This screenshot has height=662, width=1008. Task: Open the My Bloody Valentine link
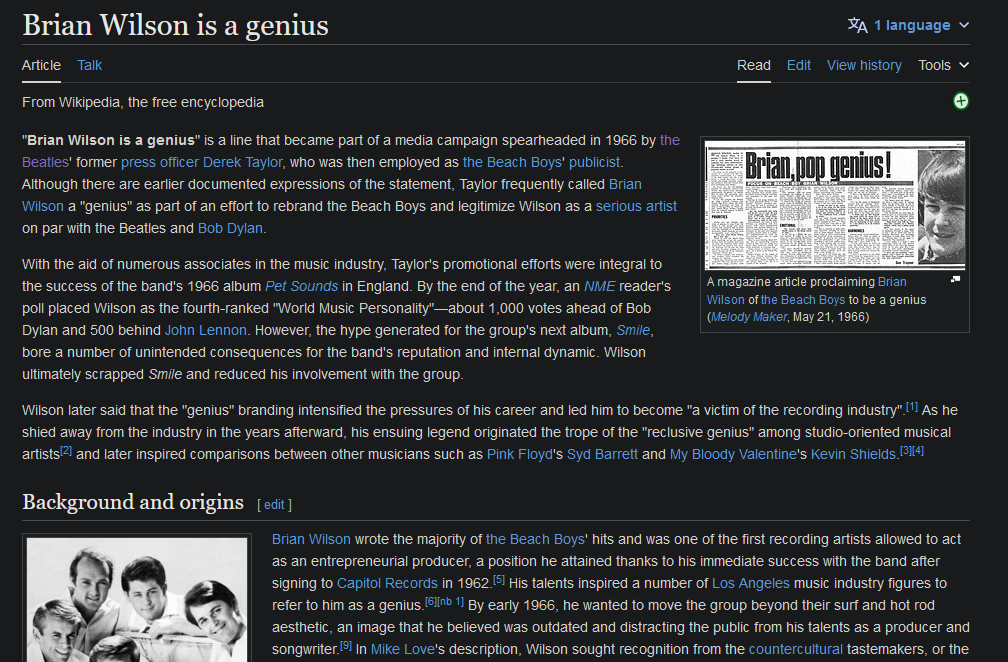[733, 454]
